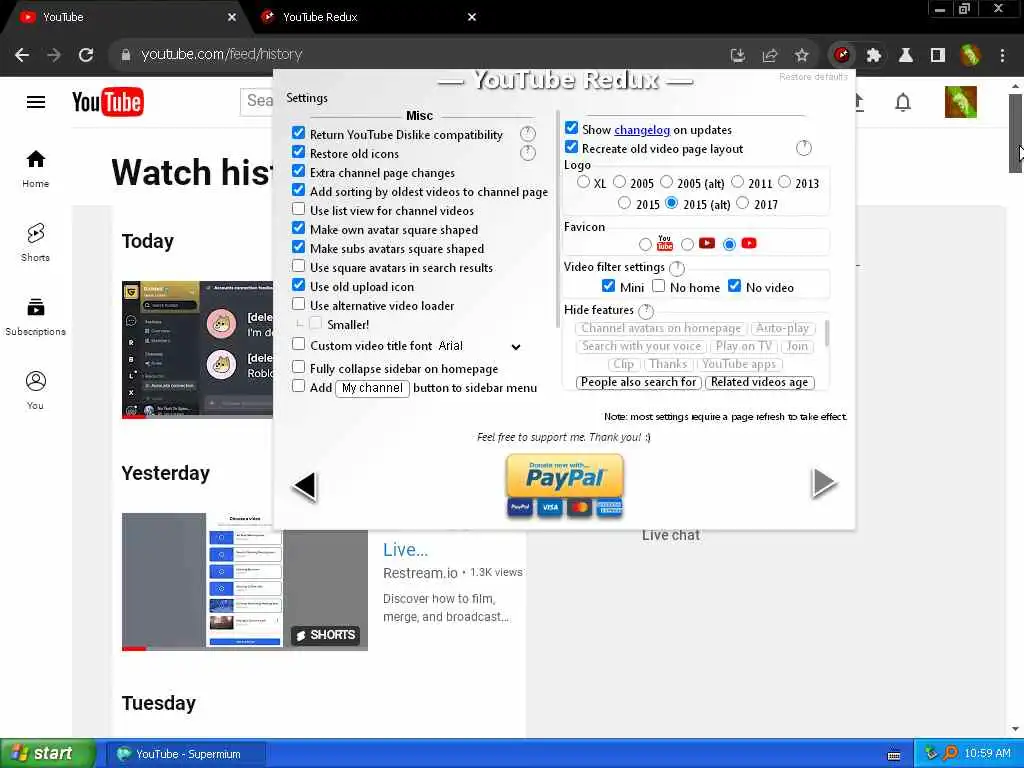Toggle the side panel icon
1024x768 pixels.
coord(938,55)
